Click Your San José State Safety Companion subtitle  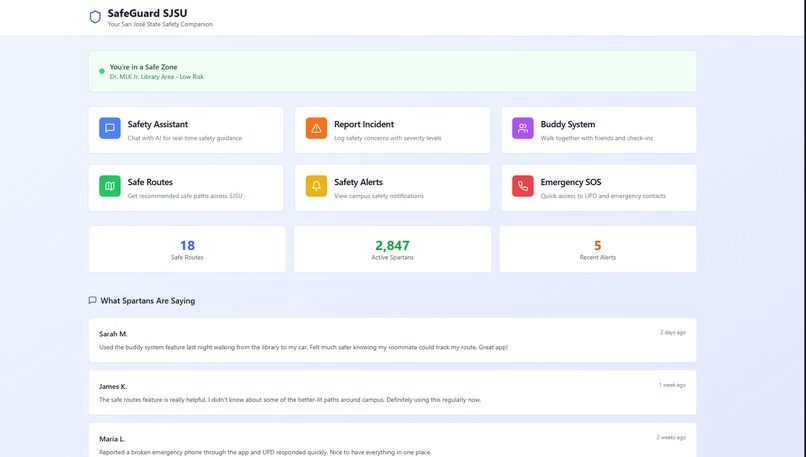[160, 24]
